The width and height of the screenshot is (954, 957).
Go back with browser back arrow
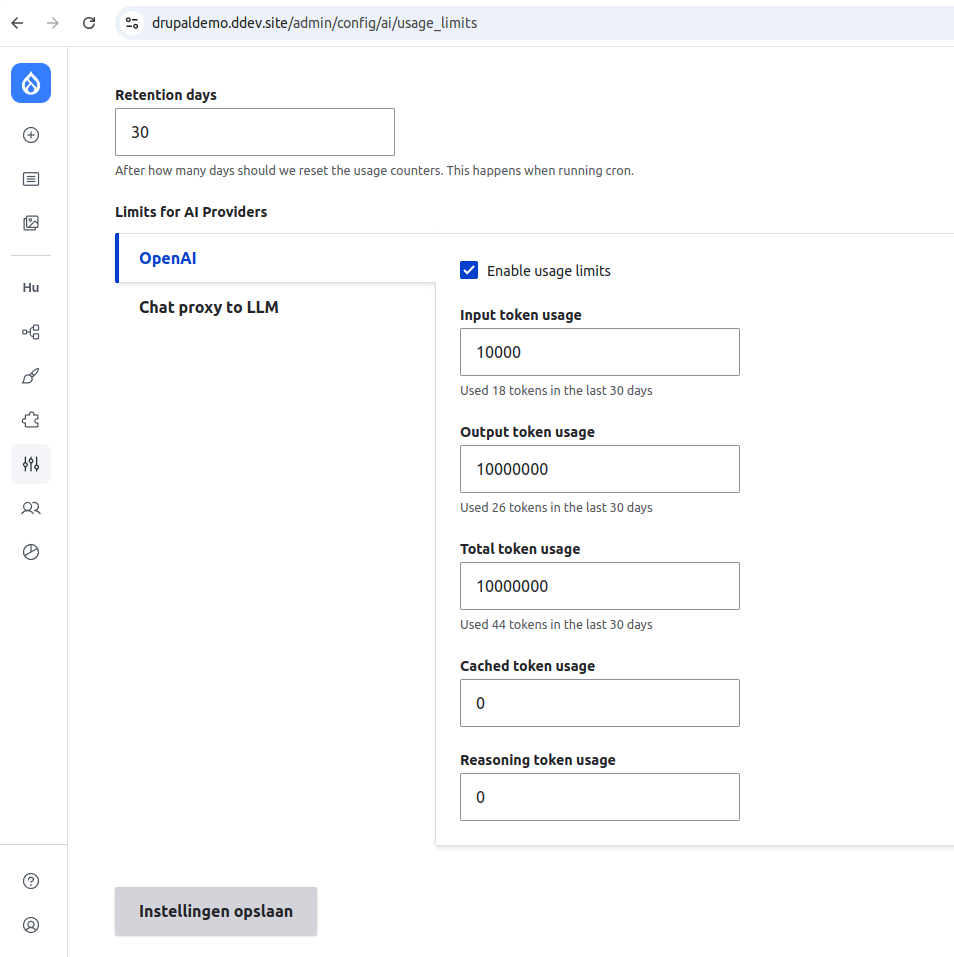coord(17,23)
